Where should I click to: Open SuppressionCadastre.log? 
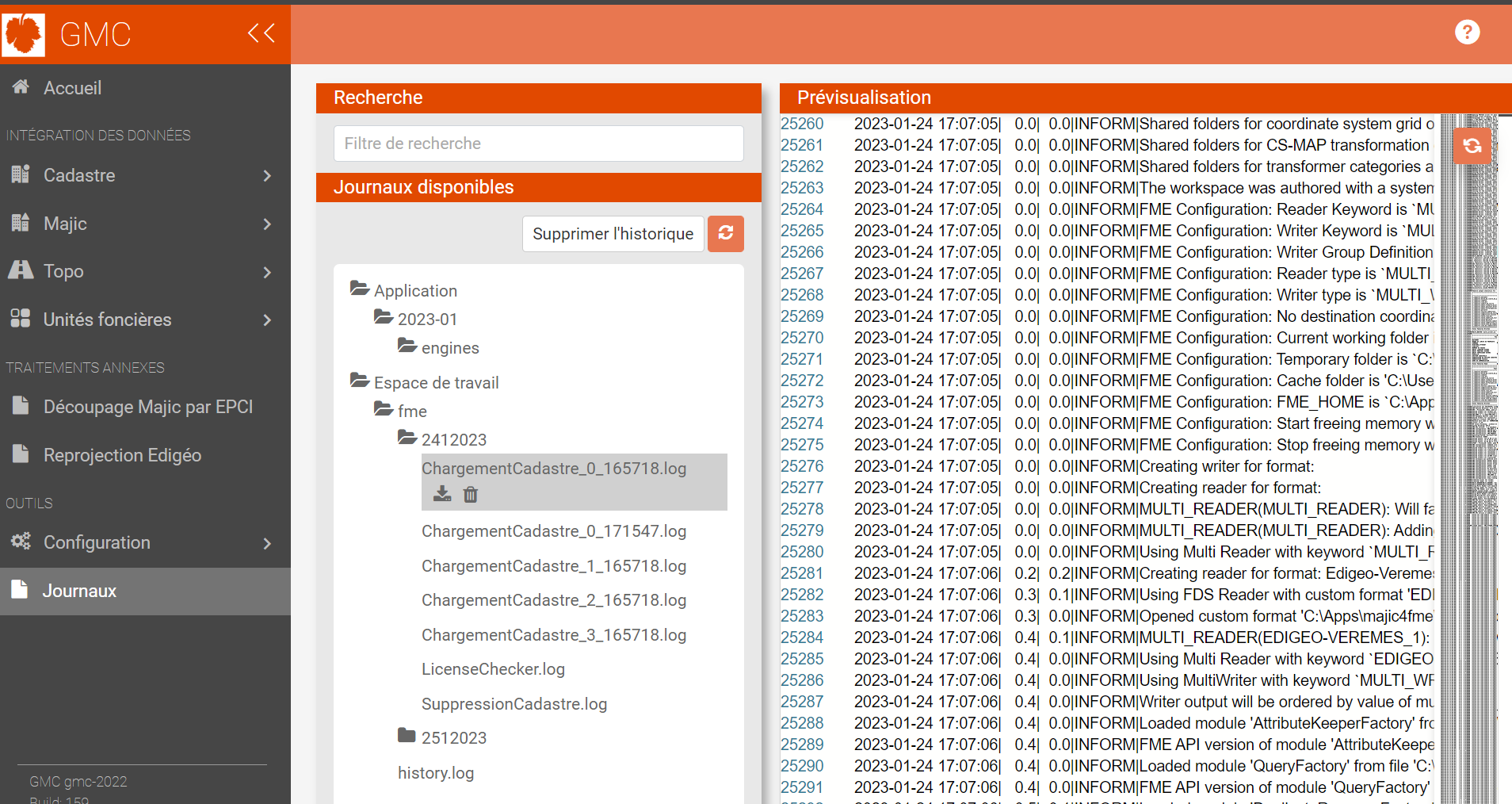pyautogui.click(x=514, y=704)
